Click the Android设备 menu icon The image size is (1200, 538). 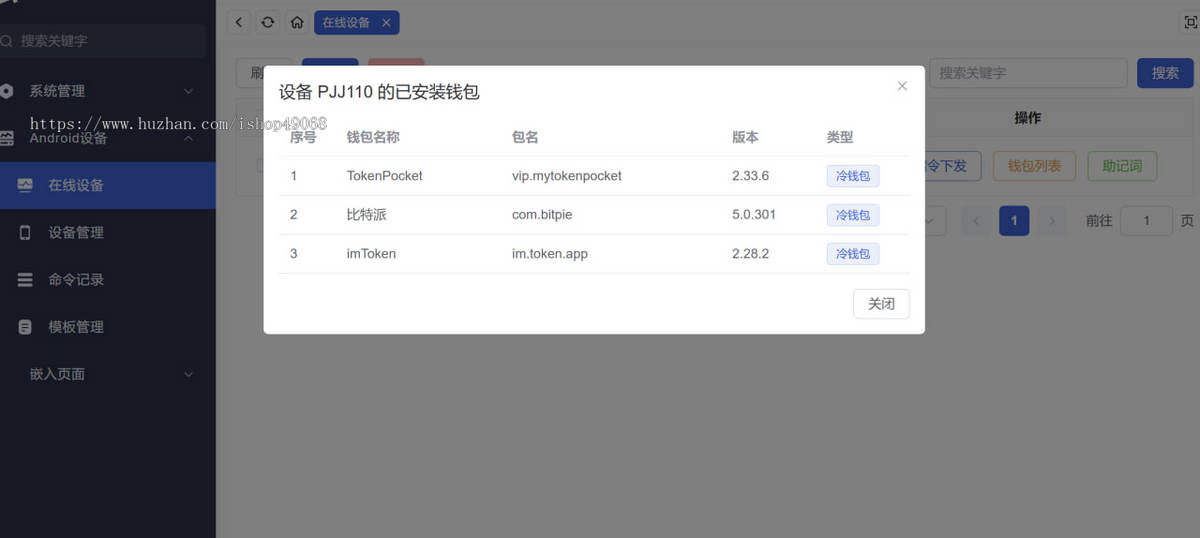pos(7,138)
